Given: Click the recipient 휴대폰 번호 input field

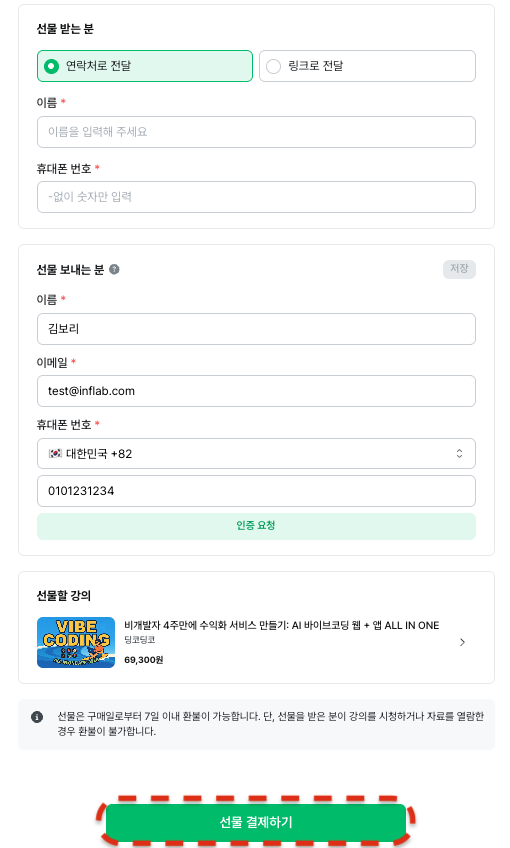Looking at the screenshot, I should tap(256, 197).
